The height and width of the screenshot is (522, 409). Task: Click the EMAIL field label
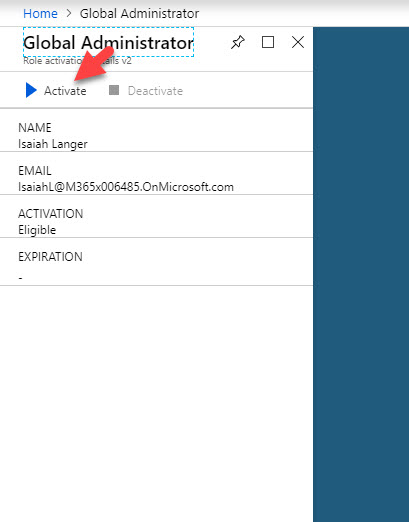(35, 171)
